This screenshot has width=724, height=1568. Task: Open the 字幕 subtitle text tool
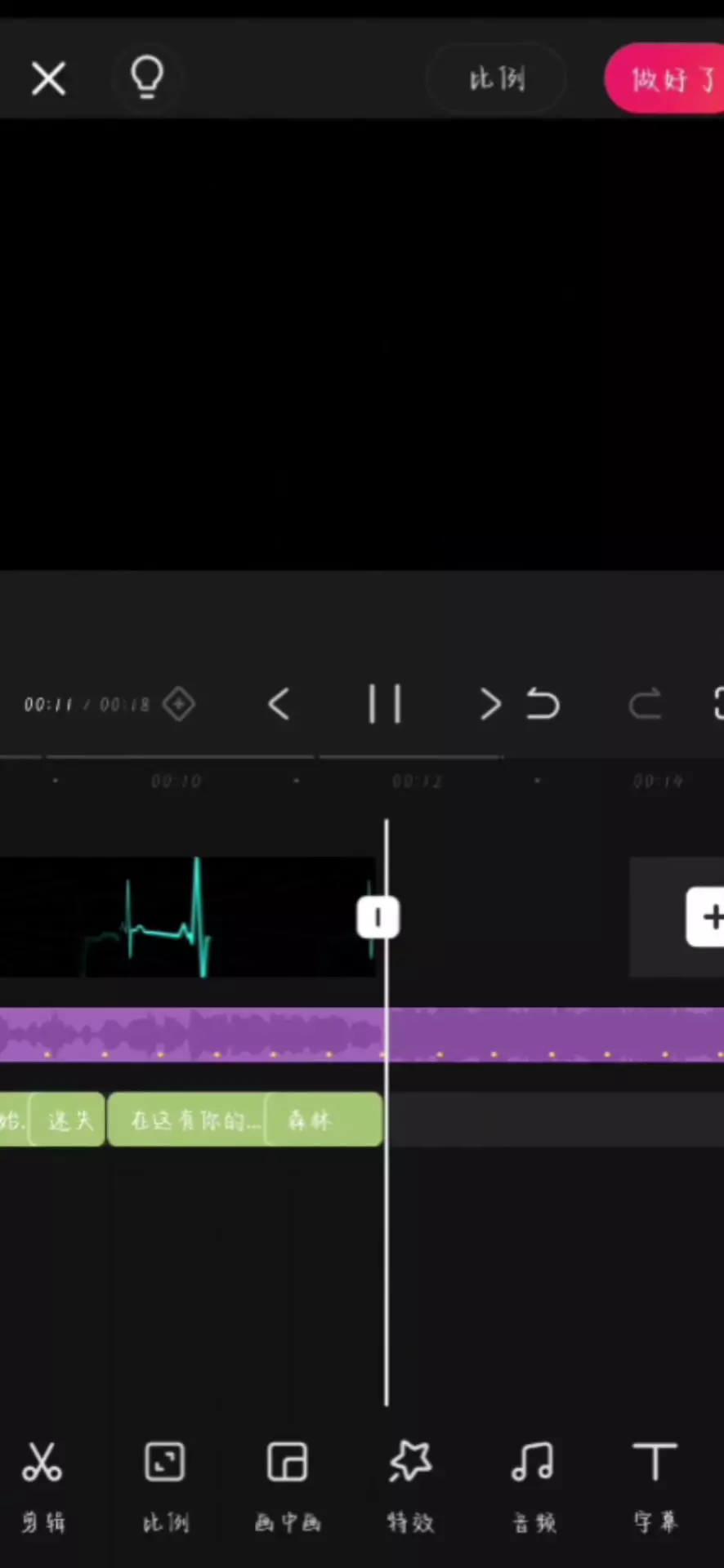[x=655, y=1485]
